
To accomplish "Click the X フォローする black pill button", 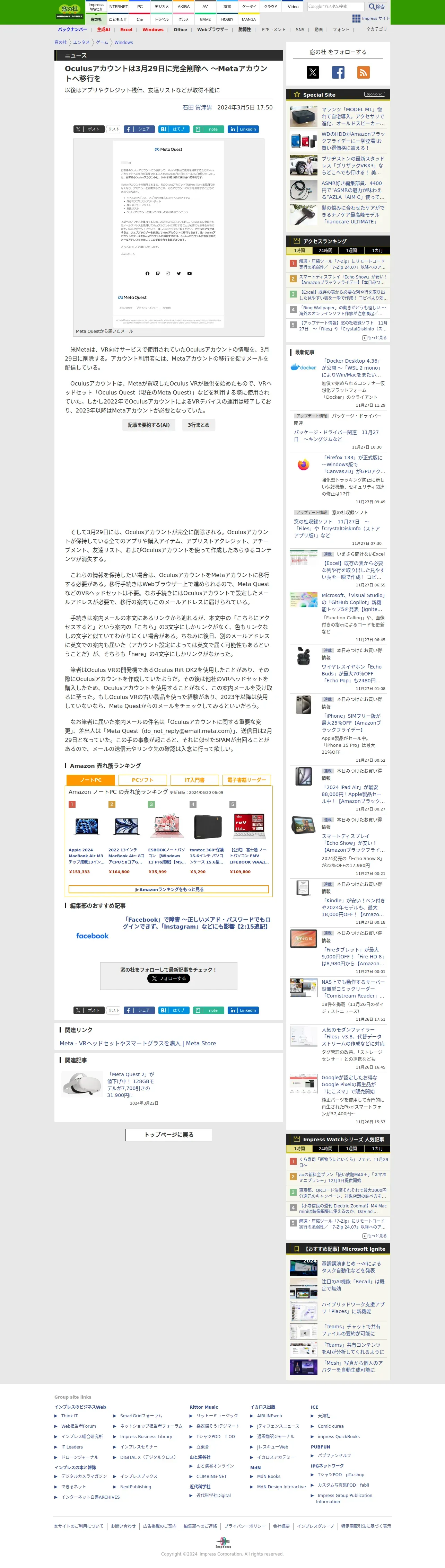I will tap(169, 978).
